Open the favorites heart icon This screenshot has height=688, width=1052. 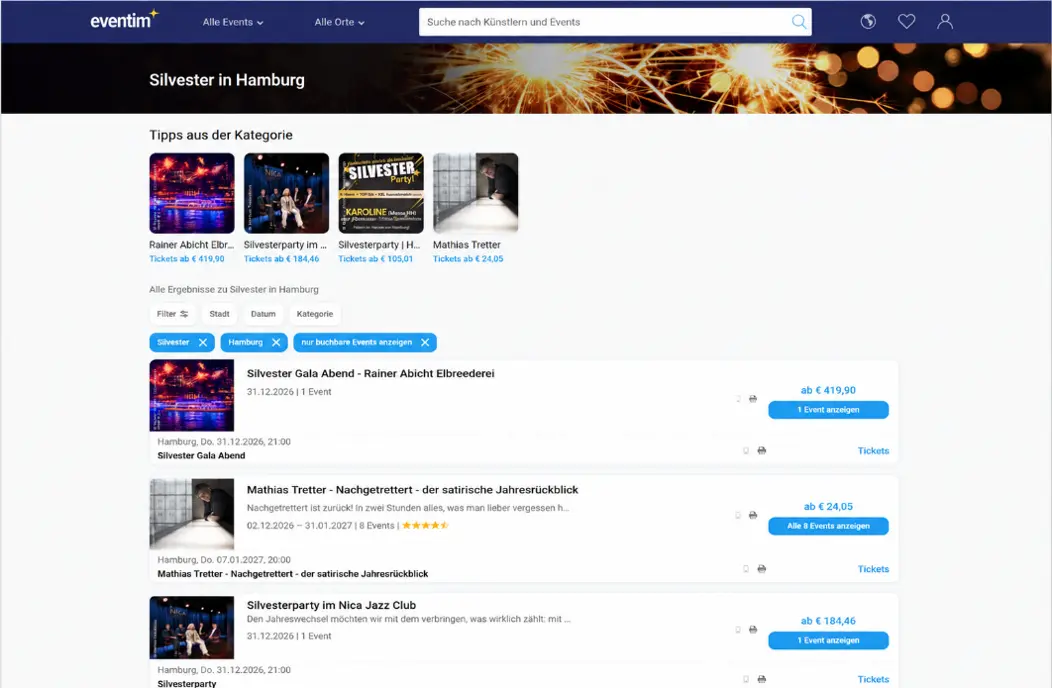click(906, 21)
